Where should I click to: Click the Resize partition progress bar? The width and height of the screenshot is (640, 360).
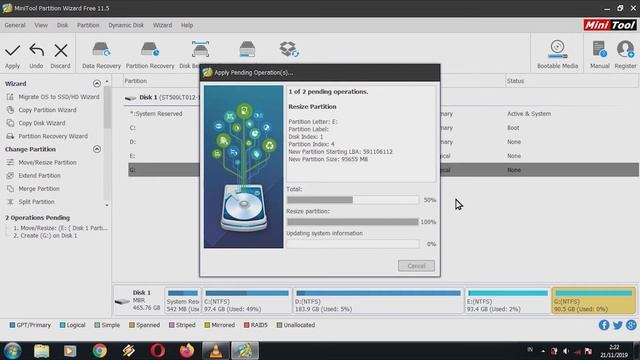(x=353, y=222)
